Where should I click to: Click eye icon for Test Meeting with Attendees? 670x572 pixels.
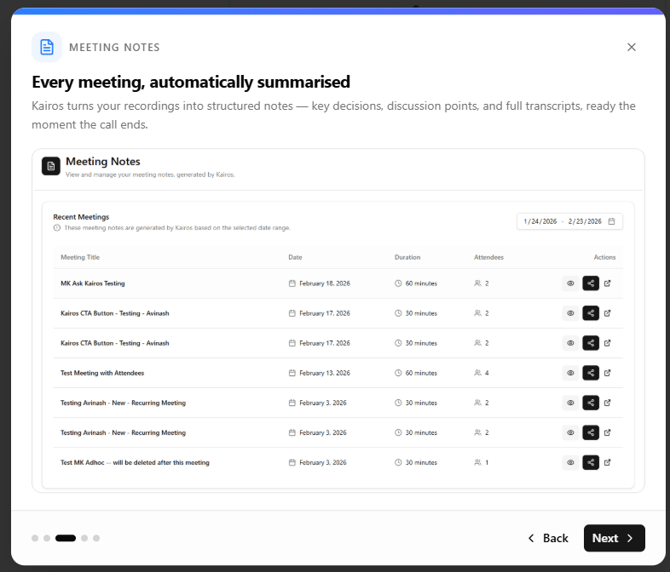[570, 373]
